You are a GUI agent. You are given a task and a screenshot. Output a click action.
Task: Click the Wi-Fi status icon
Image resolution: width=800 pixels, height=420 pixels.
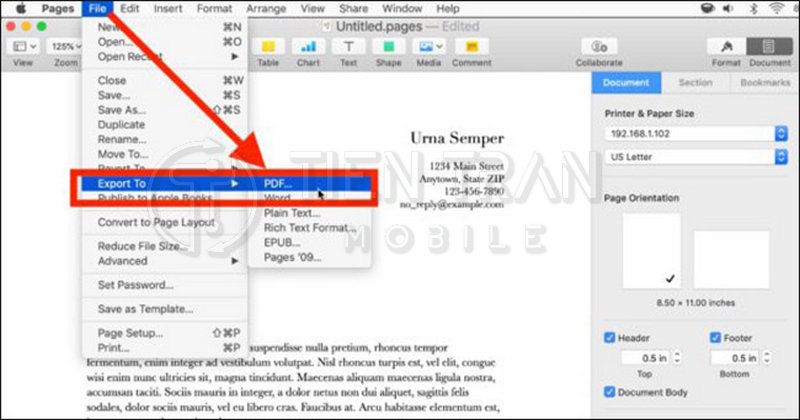[x=777, y=8]
